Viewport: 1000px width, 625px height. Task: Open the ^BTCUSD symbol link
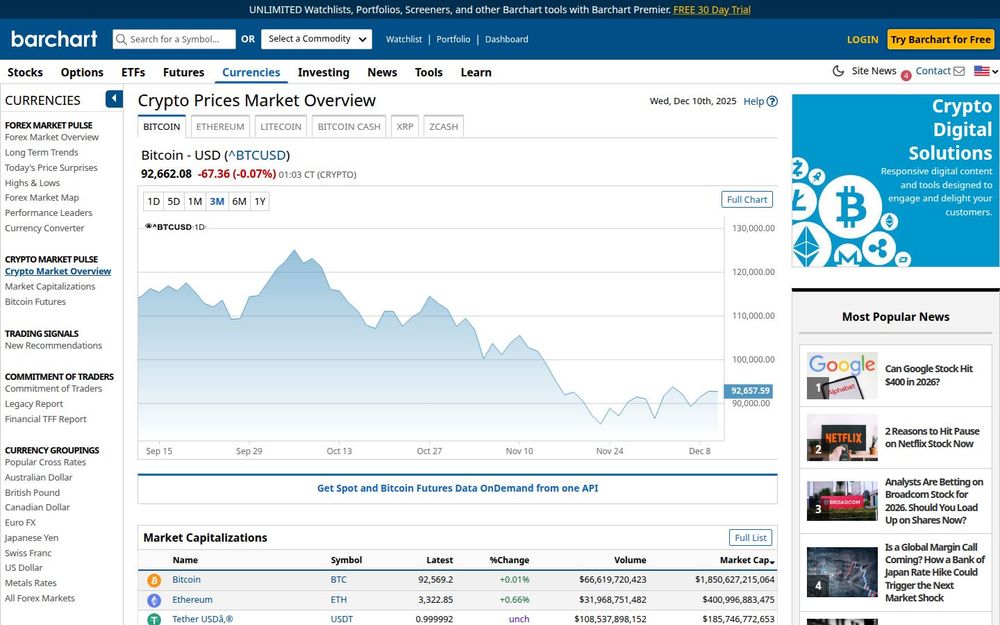[257, 155]
